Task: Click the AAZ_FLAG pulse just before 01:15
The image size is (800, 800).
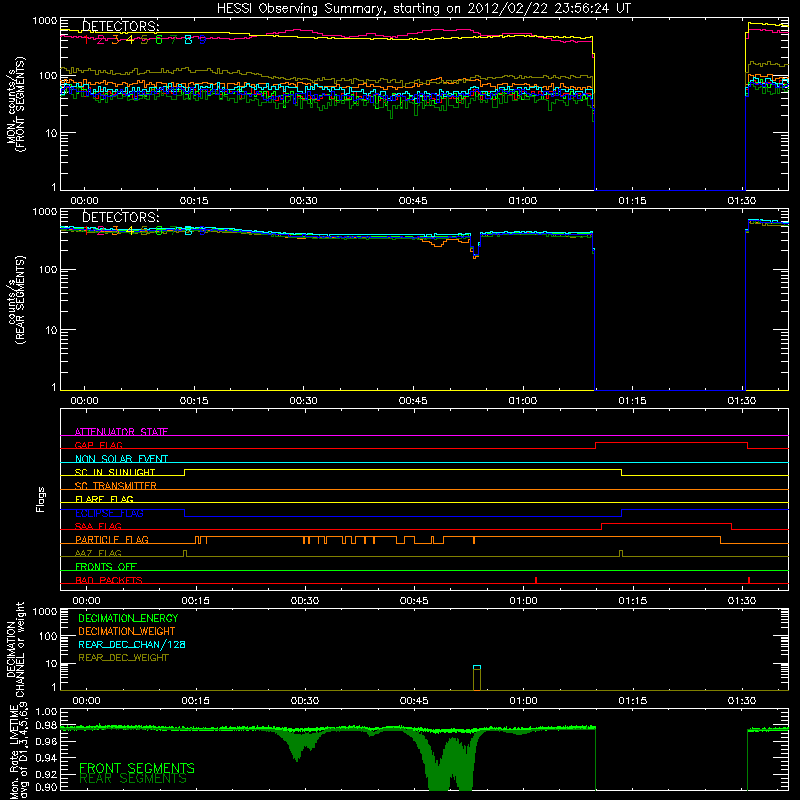Action: [x=621, y=553]
